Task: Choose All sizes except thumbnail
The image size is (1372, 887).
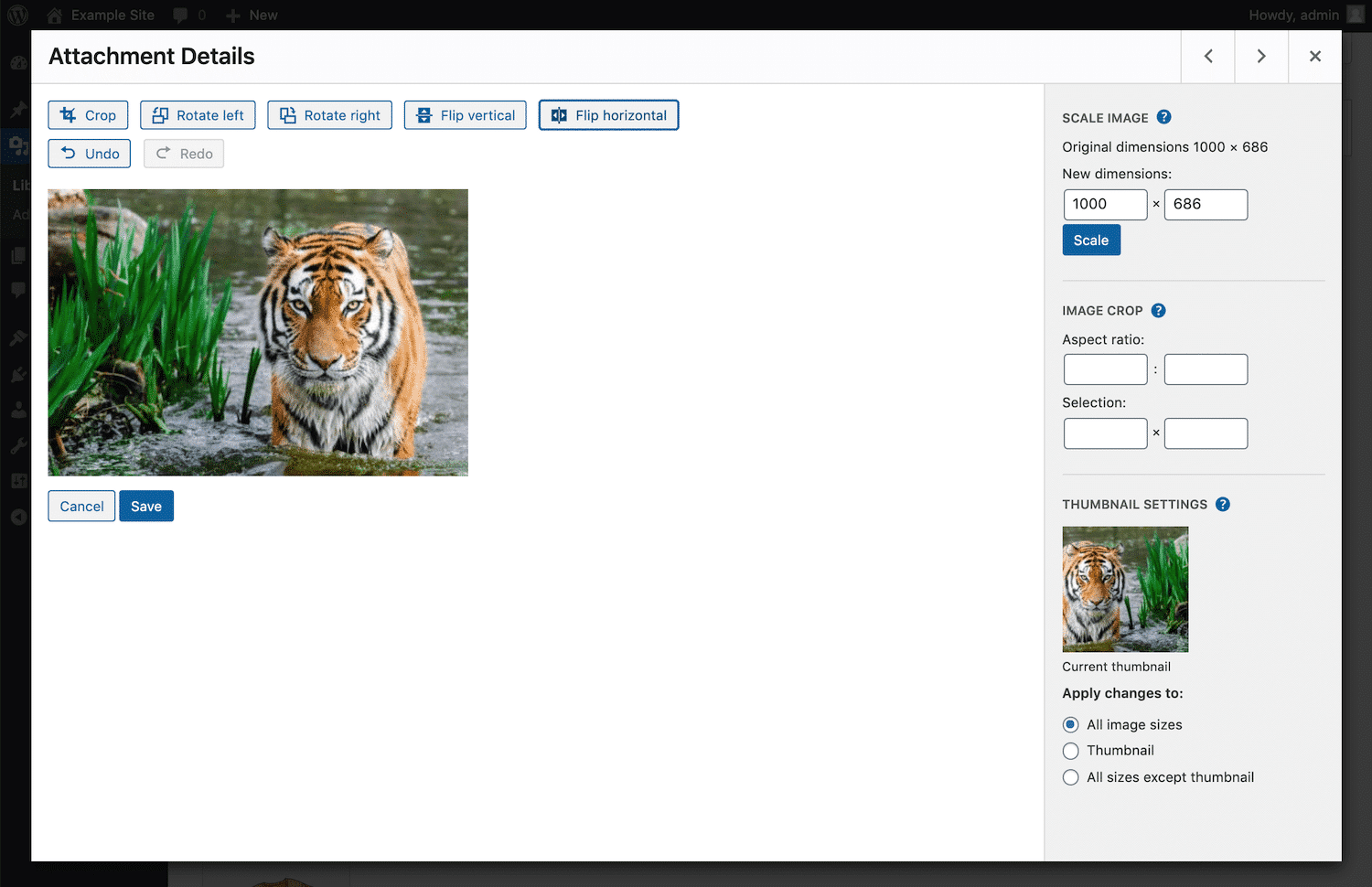Action: pos(1070,777)
